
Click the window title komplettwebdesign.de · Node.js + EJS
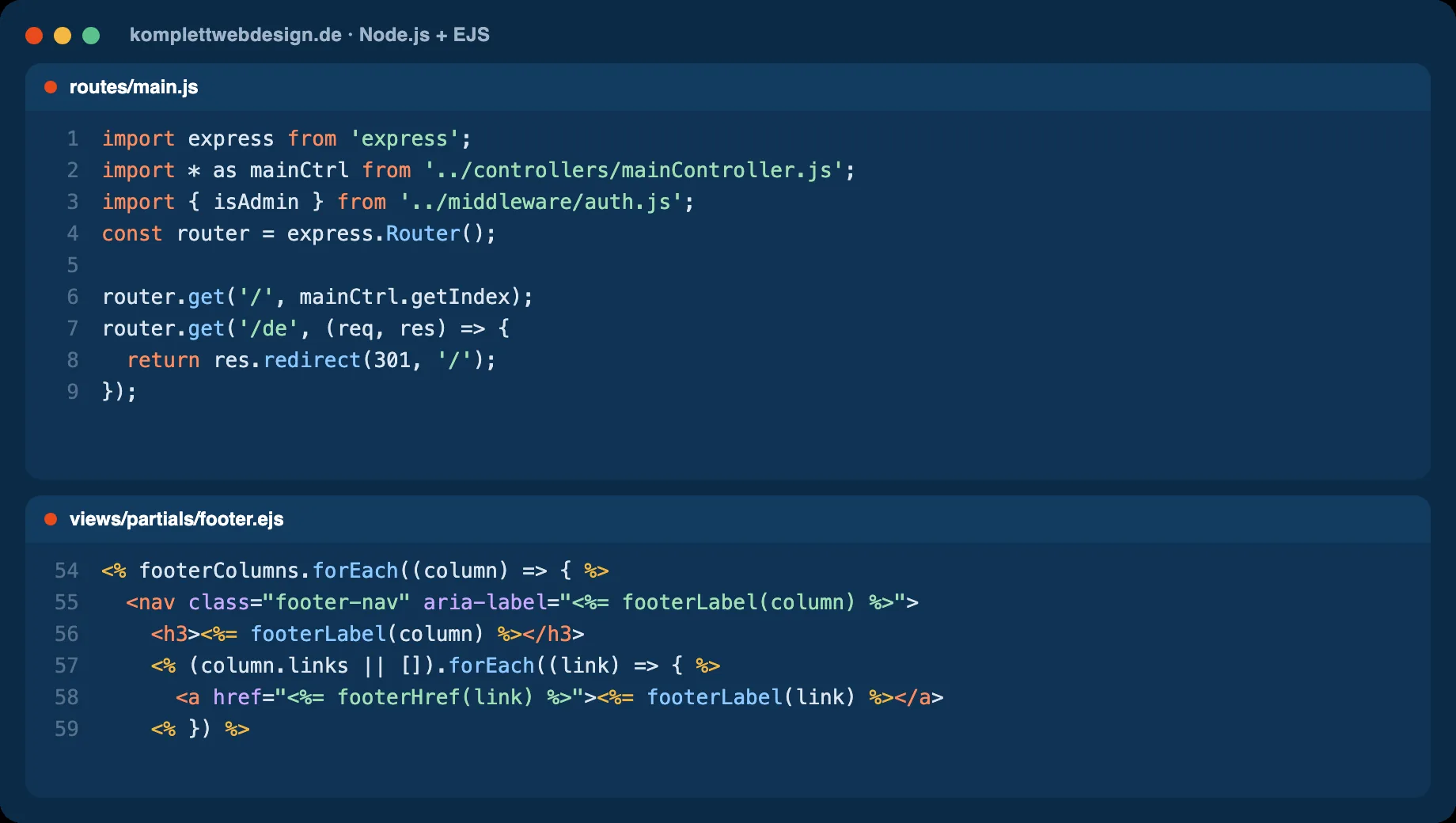point(309,35)
